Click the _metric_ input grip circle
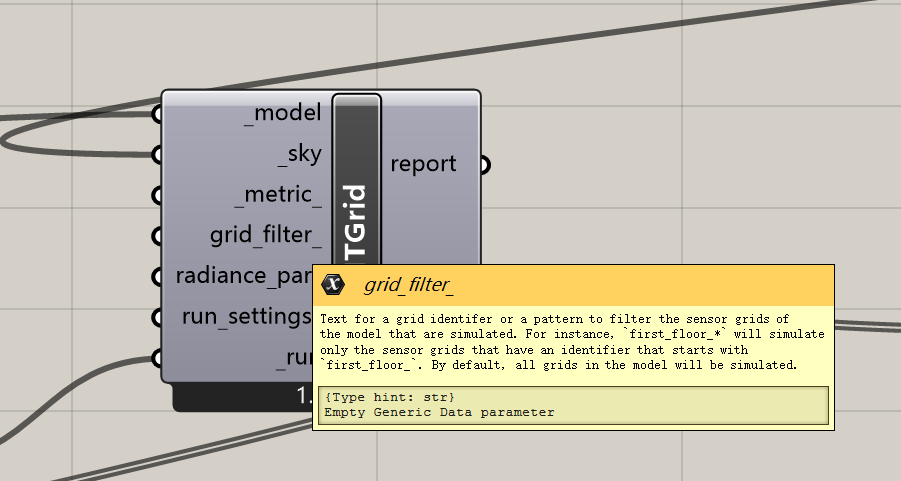This screenshot has width=901, height=481. (157, 195)
